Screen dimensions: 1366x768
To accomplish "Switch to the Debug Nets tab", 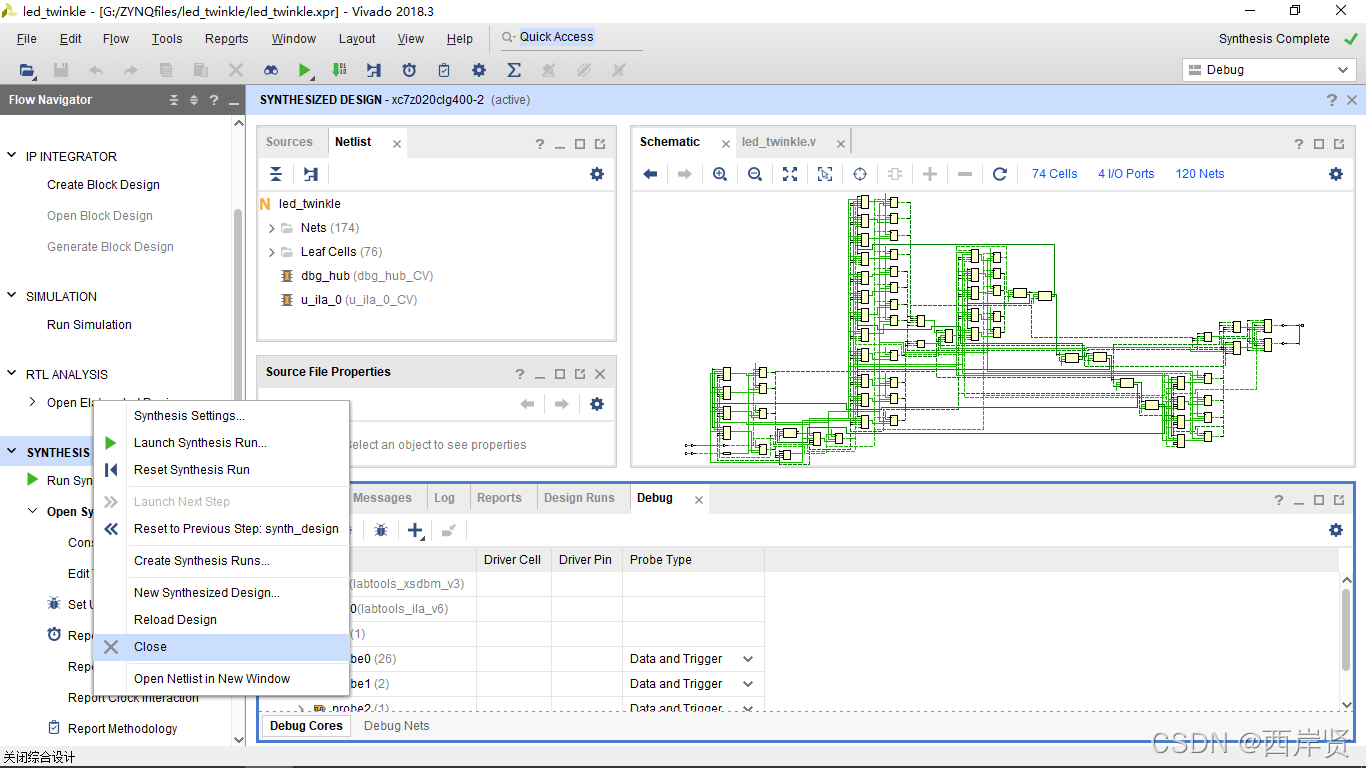I will tap(397, 726).
